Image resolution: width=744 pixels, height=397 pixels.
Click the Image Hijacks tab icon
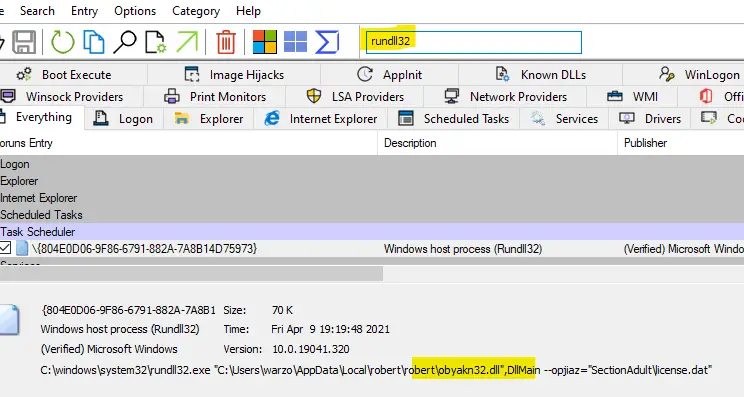pyautogui.click(x=192, y=74)
